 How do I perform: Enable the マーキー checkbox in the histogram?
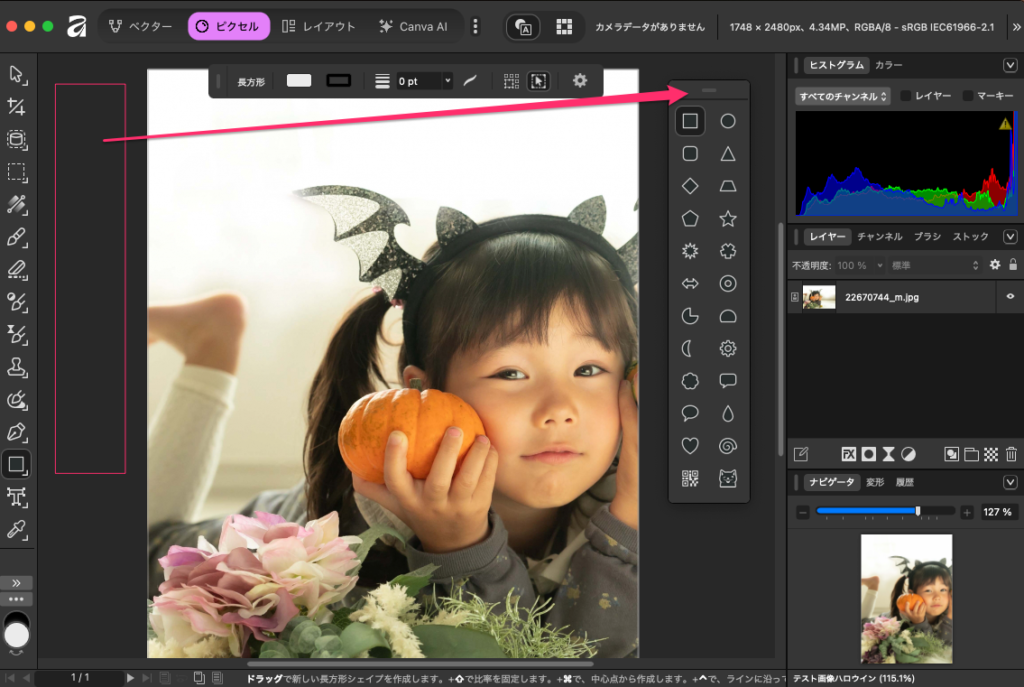[x=968, y=96]
